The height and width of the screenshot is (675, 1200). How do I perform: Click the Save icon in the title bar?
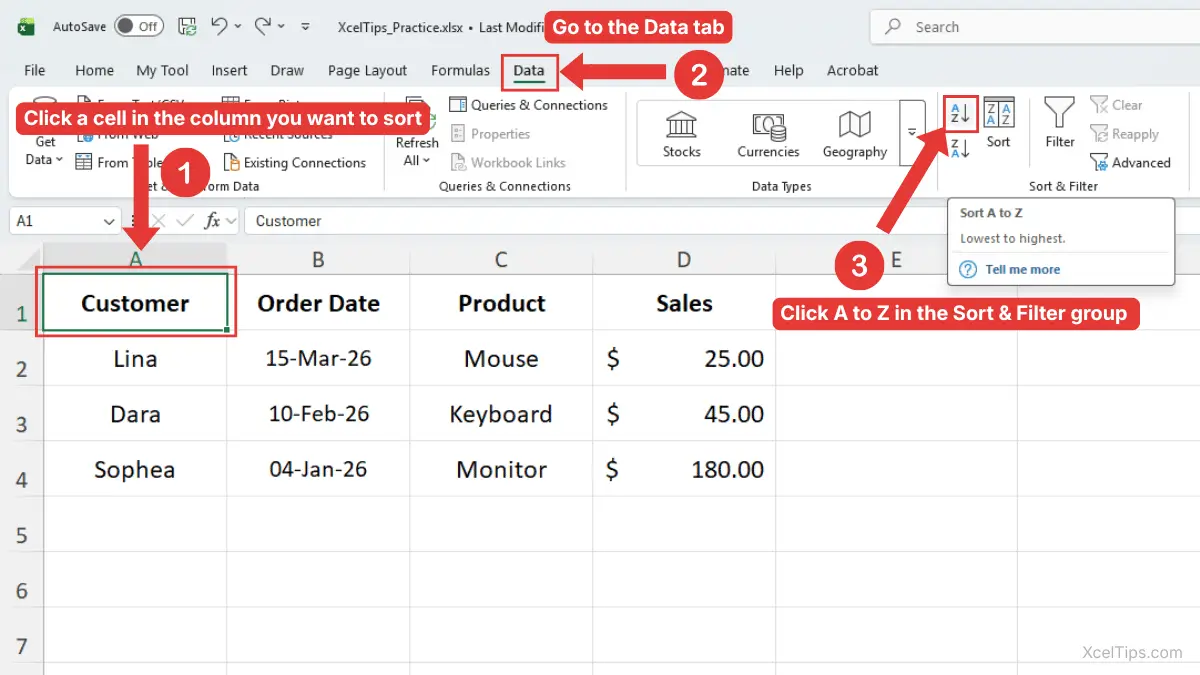point(187,27)
